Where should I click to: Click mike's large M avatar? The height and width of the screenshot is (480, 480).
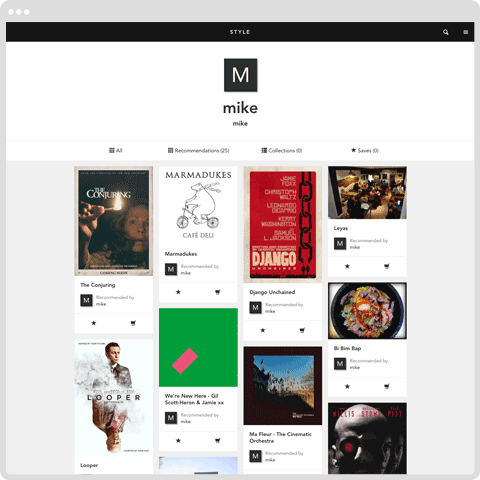point(240,75)
